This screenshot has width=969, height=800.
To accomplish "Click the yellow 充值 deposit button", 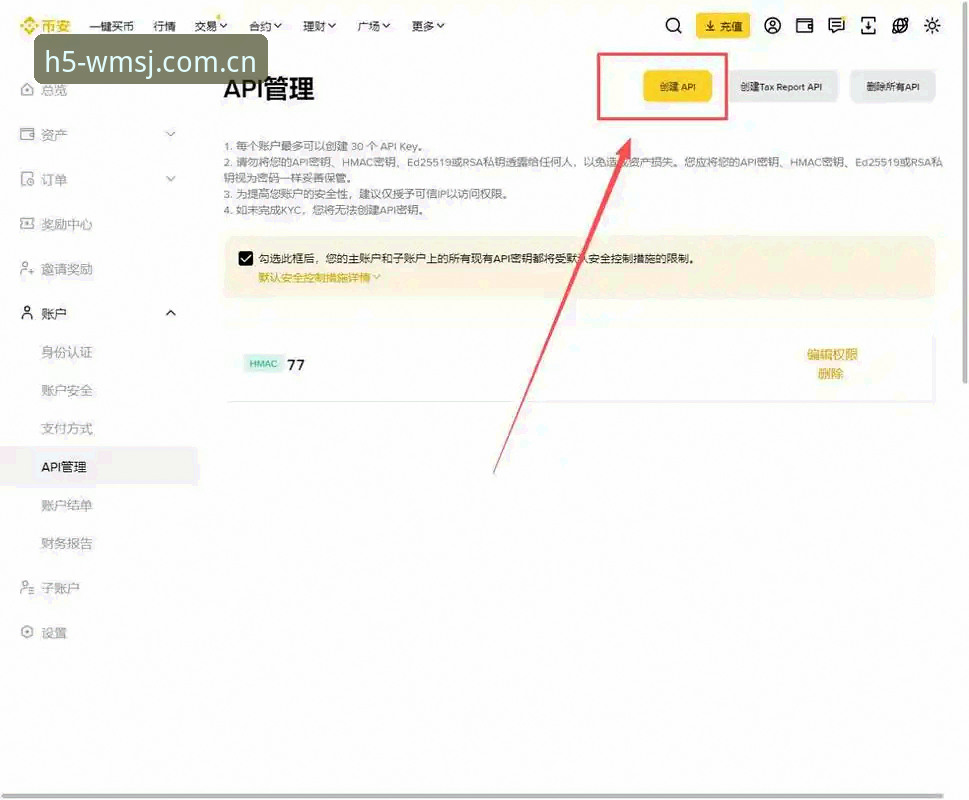I will click(x=723, y=26).
